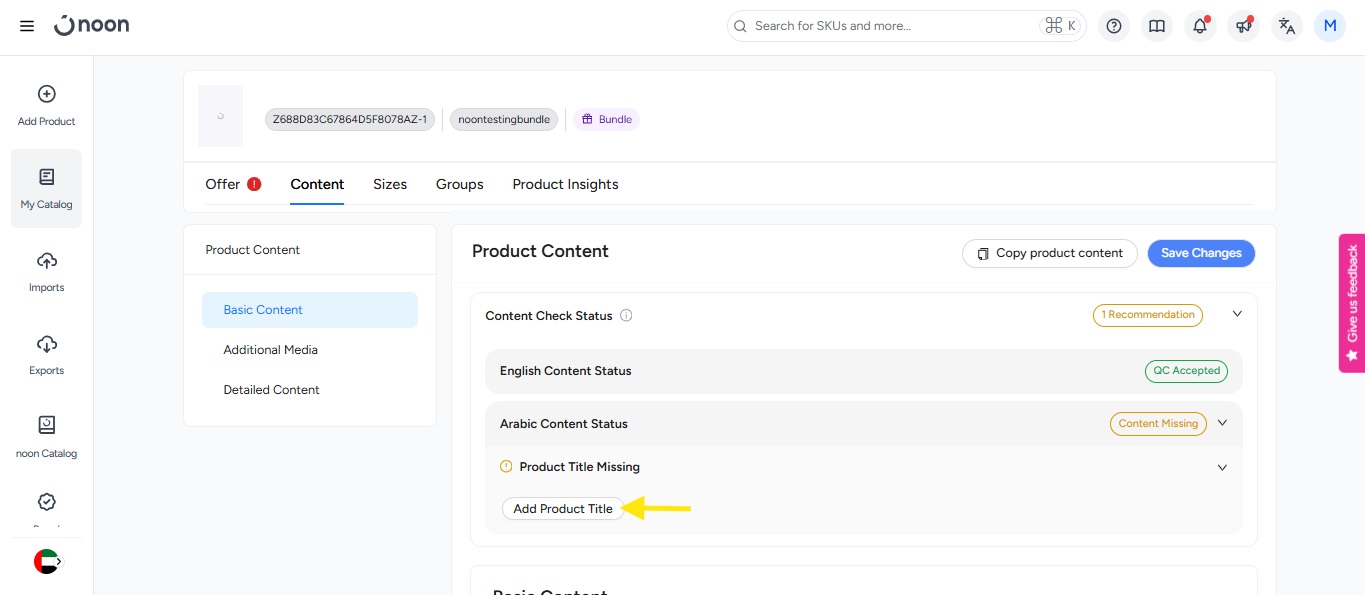Screen dimensions: 1365x595
Task: Switch to the Product Insights tab
Action: 565,184
